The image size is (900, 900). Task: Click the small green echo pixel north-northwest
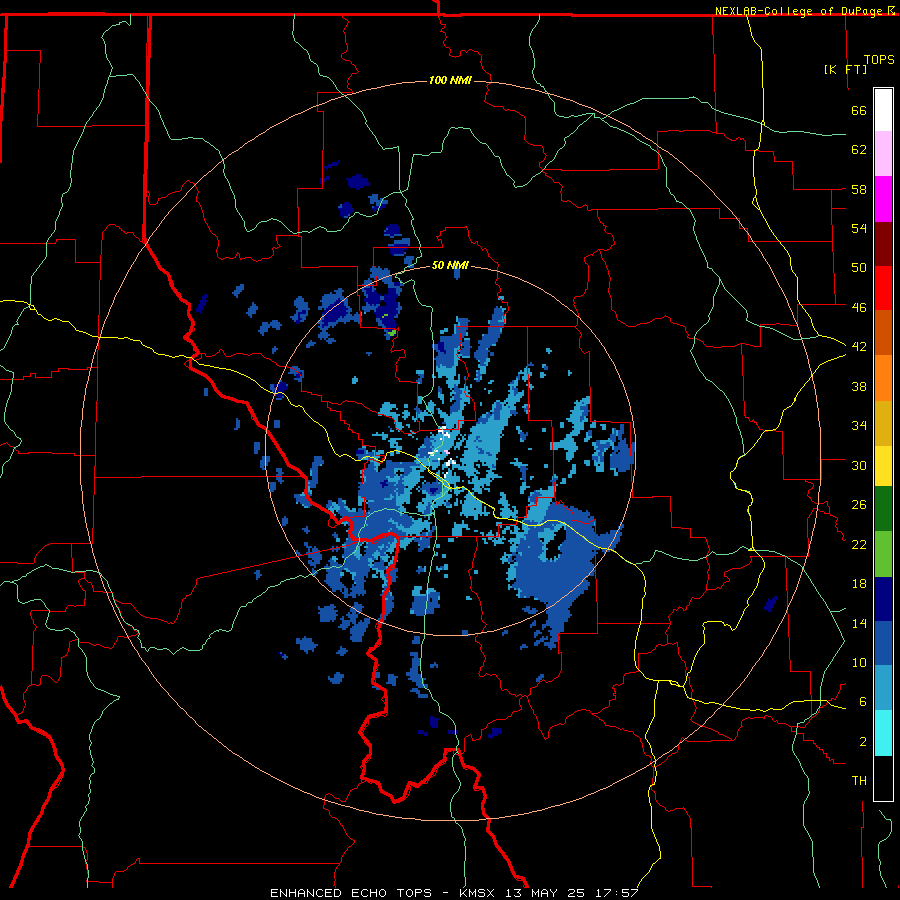[391, 332]
